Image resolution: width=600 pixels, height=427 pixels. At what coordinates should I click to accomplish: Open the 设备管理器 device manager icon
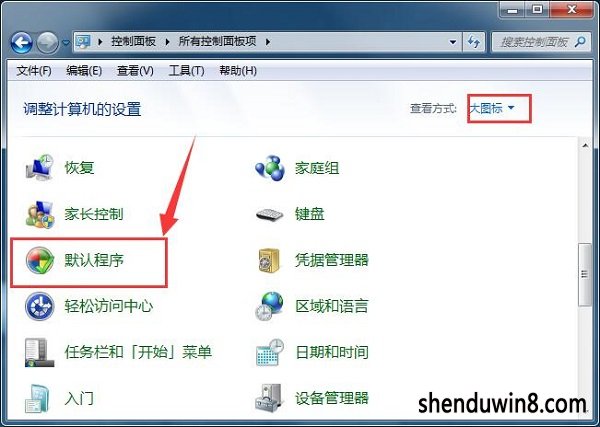click(x=270, y=398)
